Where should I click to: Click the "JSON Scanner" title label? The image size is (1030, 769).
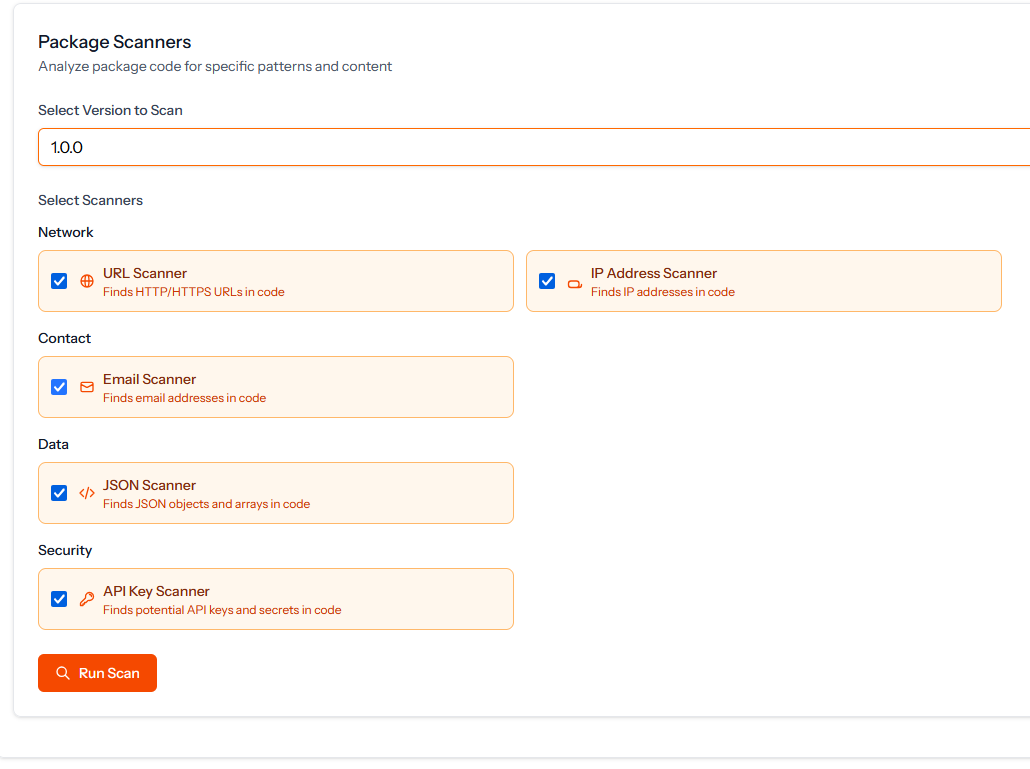point(149,485)
